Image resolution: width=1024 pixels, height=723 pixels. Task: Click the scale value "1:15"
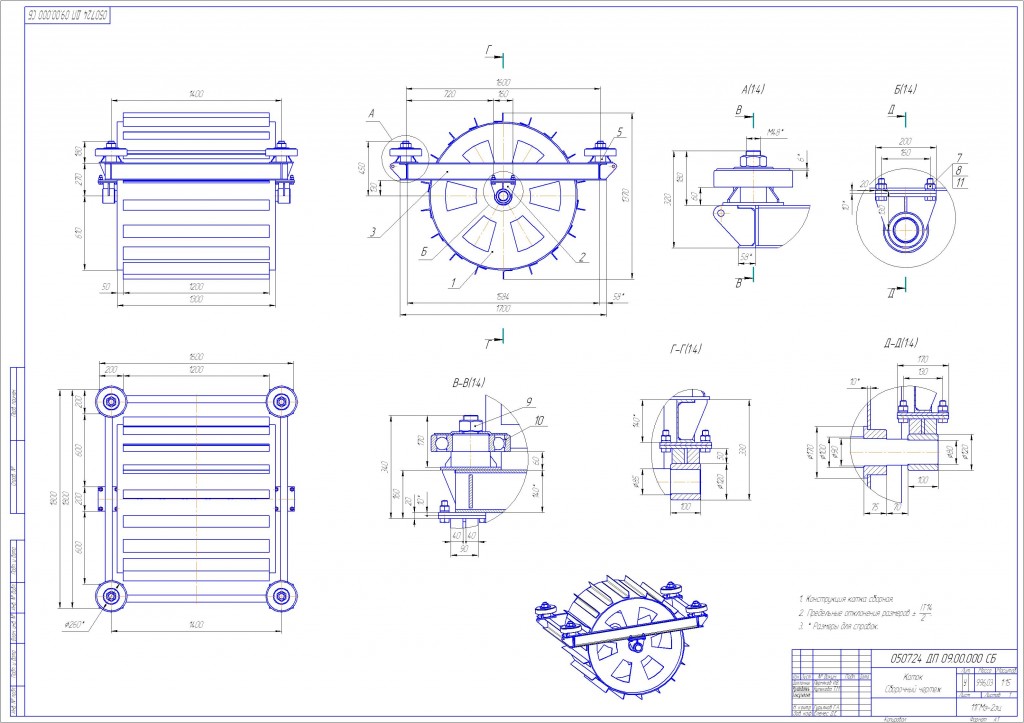[x=1005, y=682]
